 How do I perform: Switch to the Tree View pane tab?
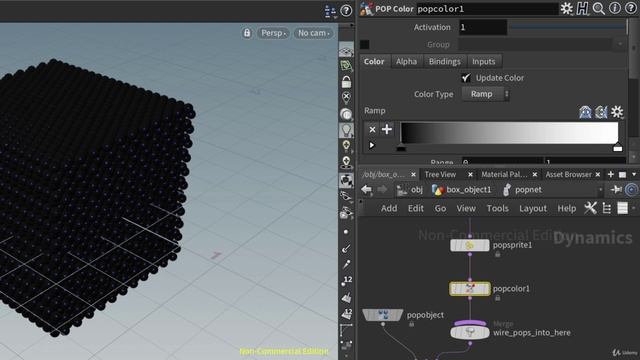point(440,174)
